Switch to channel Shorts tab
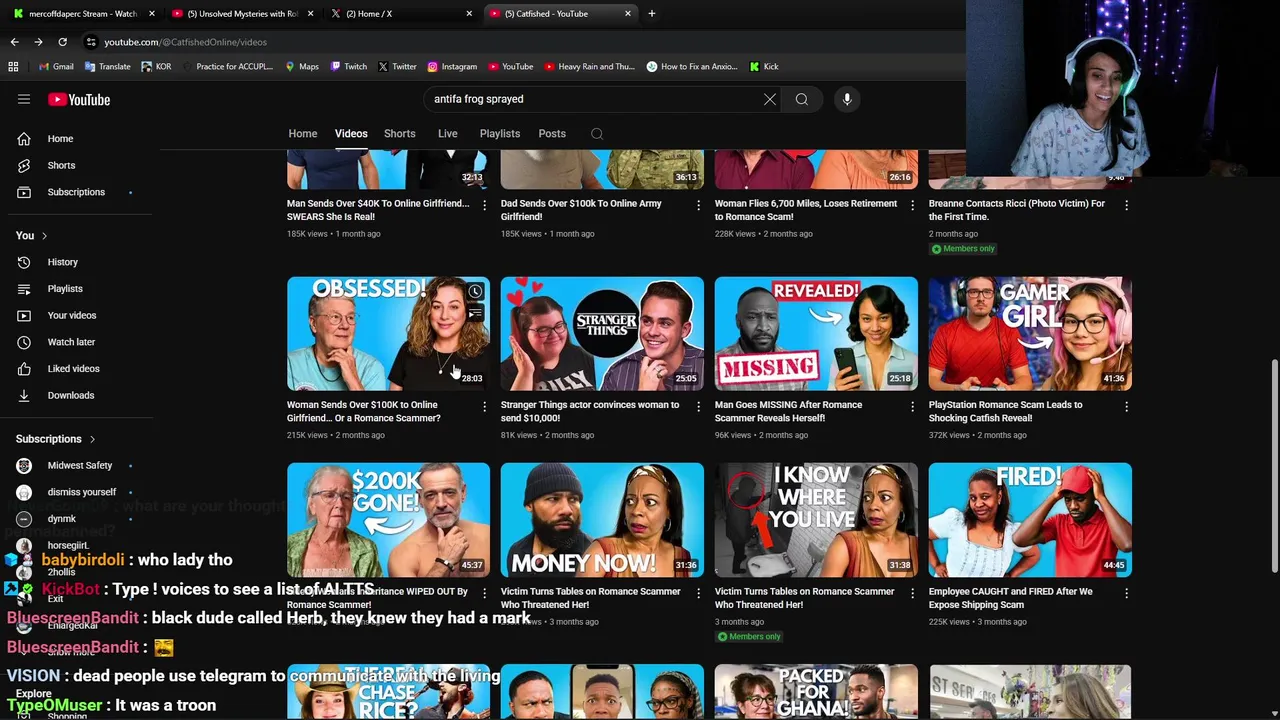1280x720 pixels. pyautogui.click(x=400, y=134)
